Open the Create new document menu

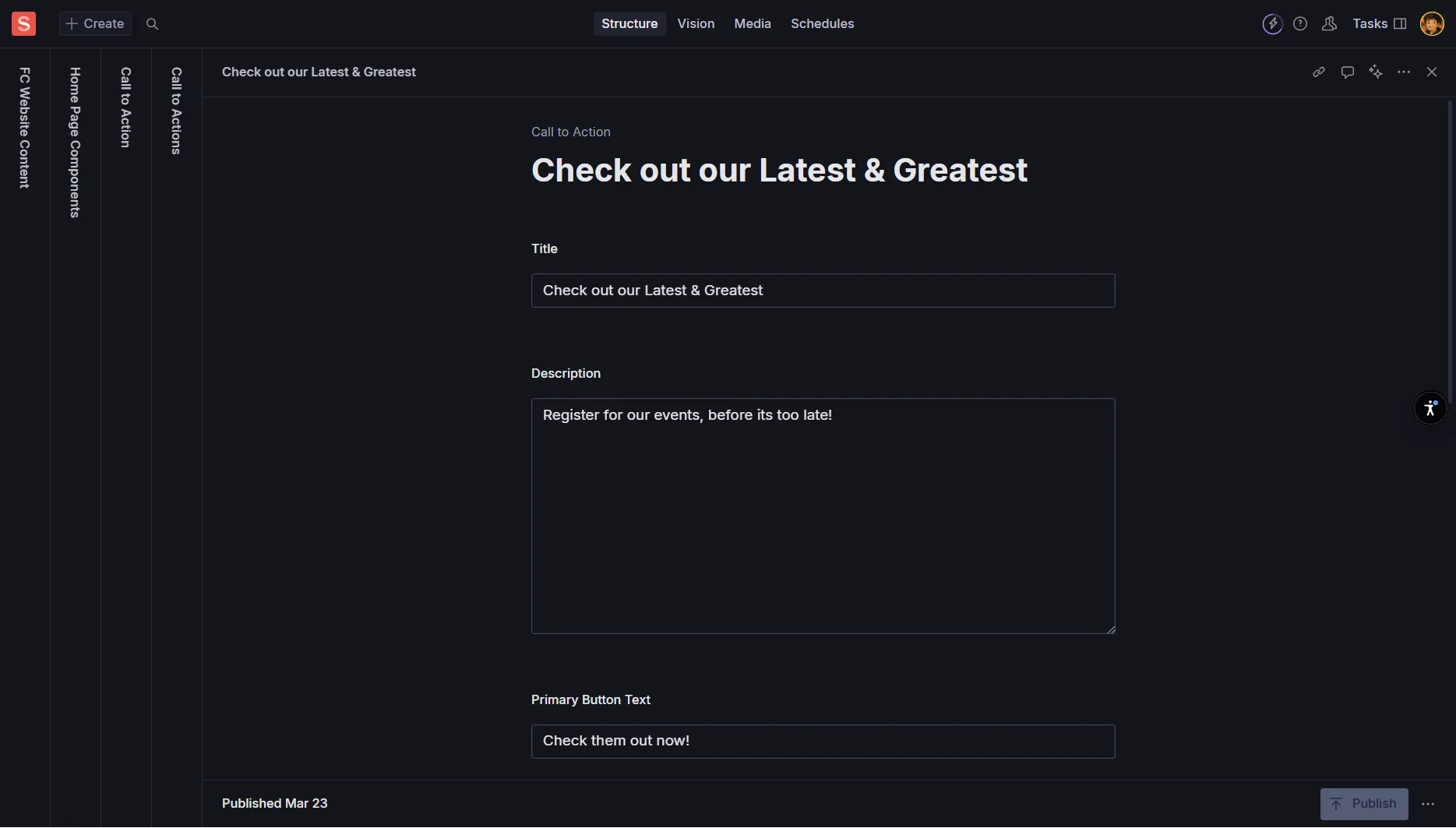[x=95, y=24]
